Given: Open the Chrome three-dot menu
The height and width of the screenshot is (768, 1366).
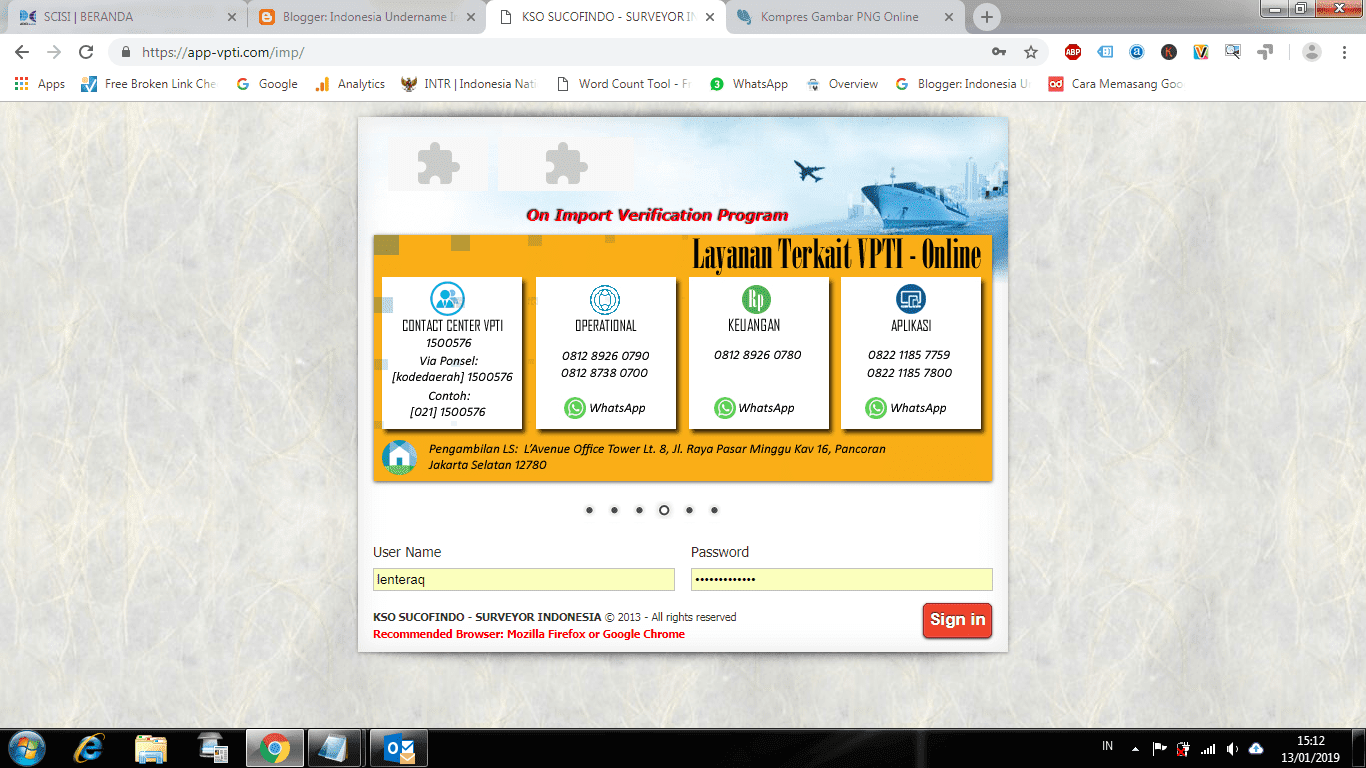Looking at the screenshot, I should point(1343,52).
